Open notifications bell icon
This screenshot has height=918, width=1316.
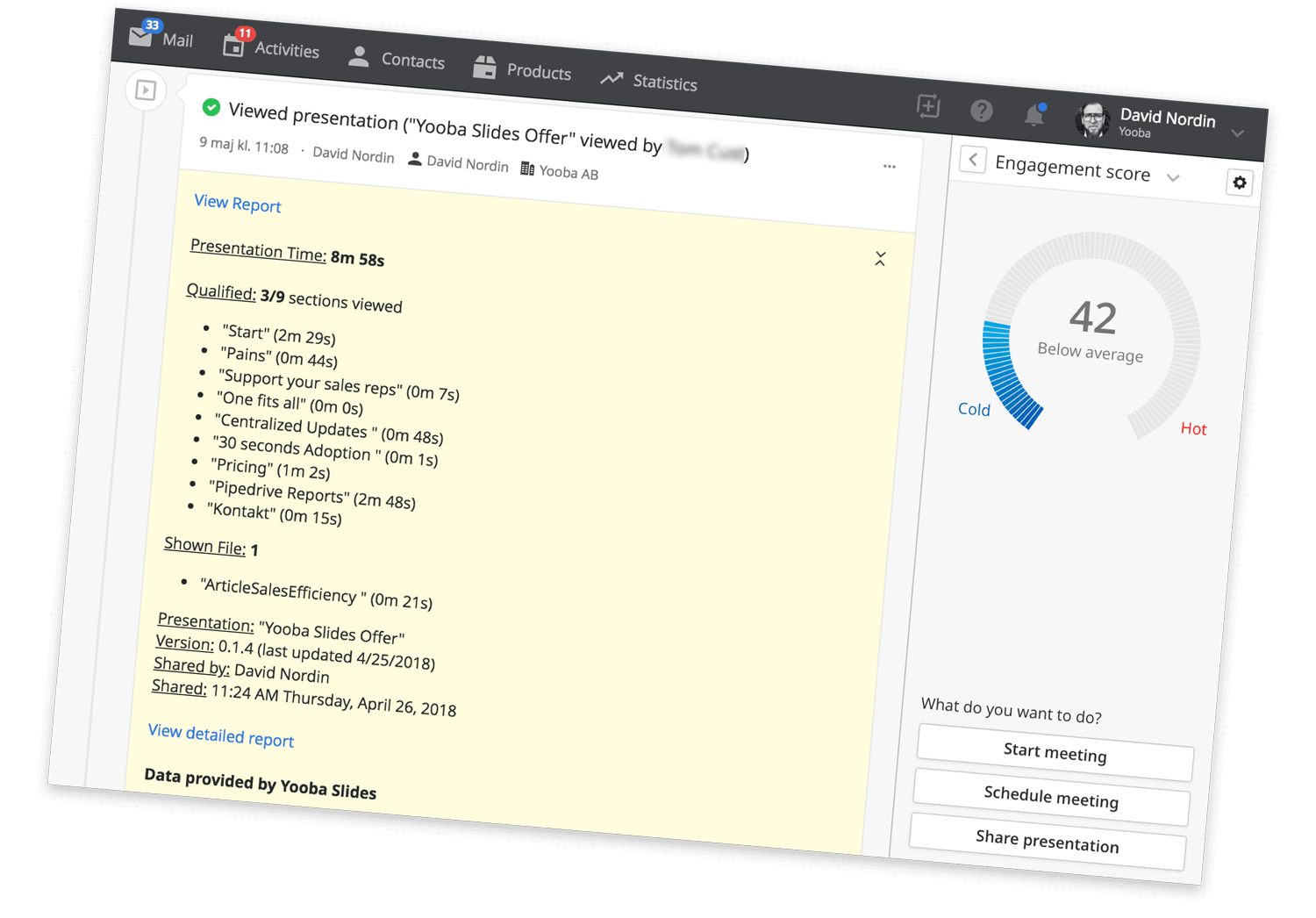click(x=1034, y=115)
